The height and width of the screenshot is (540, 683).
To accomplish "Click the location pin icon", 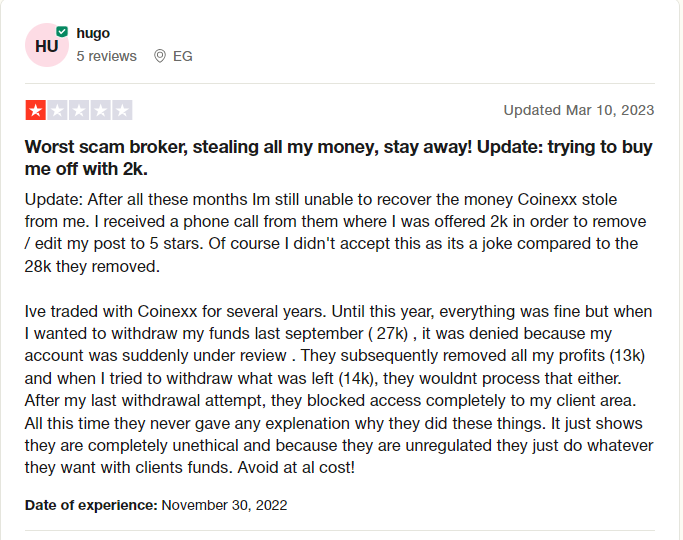I will click(x=160, y=56).
